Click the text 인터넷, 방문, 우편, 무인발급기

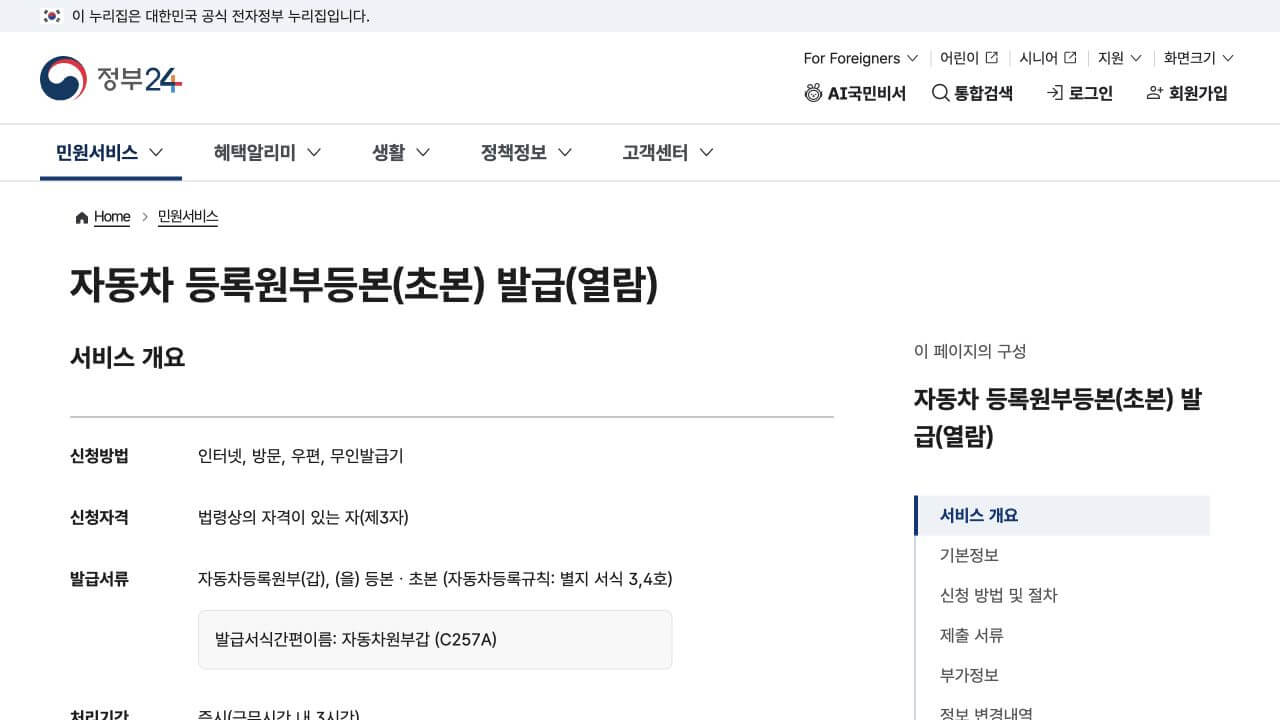pos(301,456)
